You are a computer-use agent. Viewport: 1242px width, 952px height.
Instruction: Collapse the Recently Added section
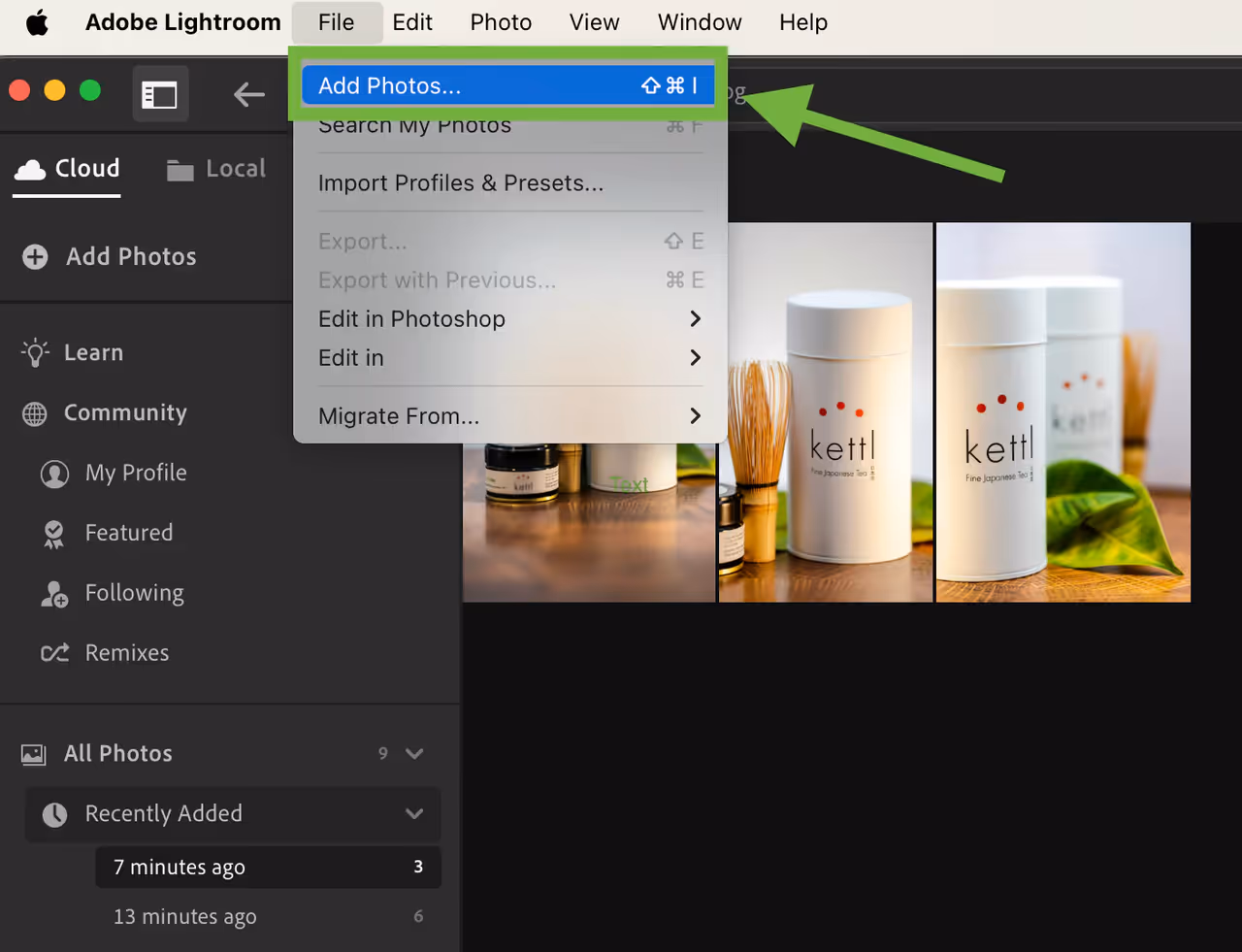[x=414, y=814]
